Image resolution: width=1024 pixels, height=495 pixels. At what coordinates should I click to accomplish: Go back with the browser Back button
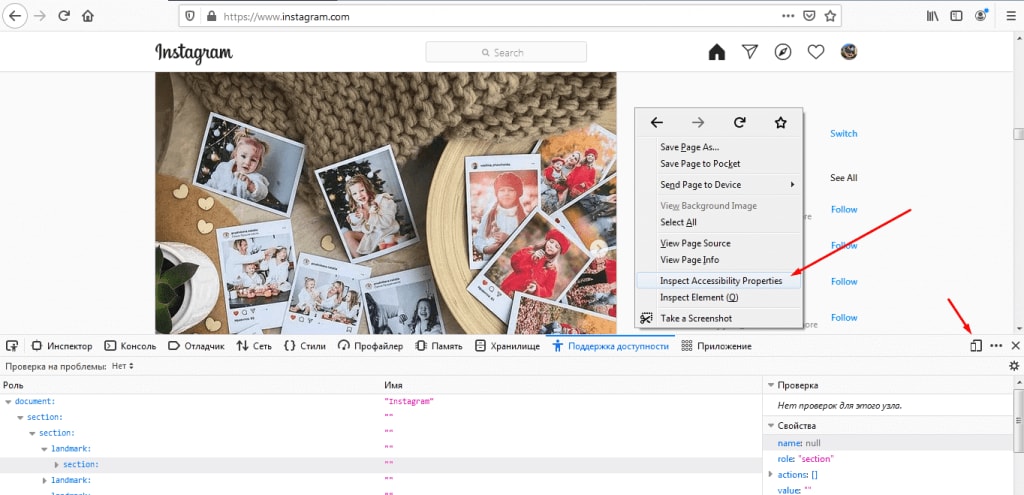[x=15, y=16]
